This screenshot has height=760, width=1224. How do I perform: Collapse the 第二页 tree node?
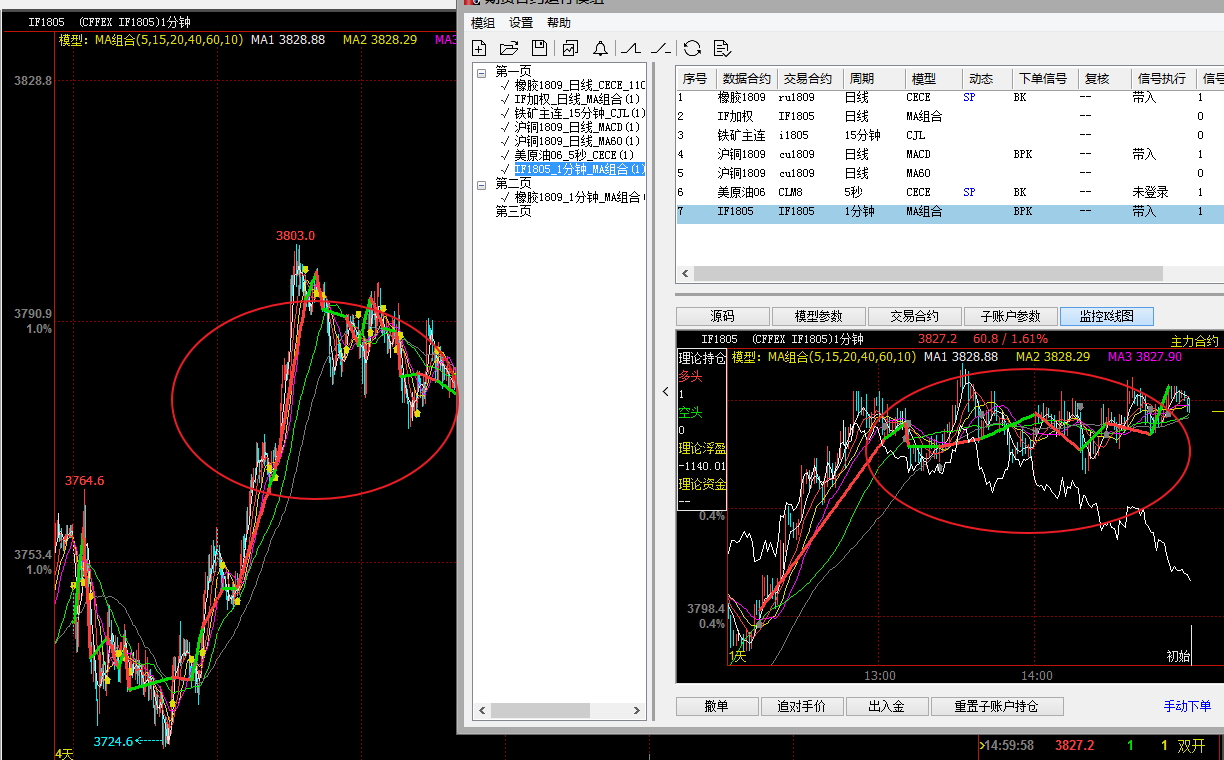482,184
